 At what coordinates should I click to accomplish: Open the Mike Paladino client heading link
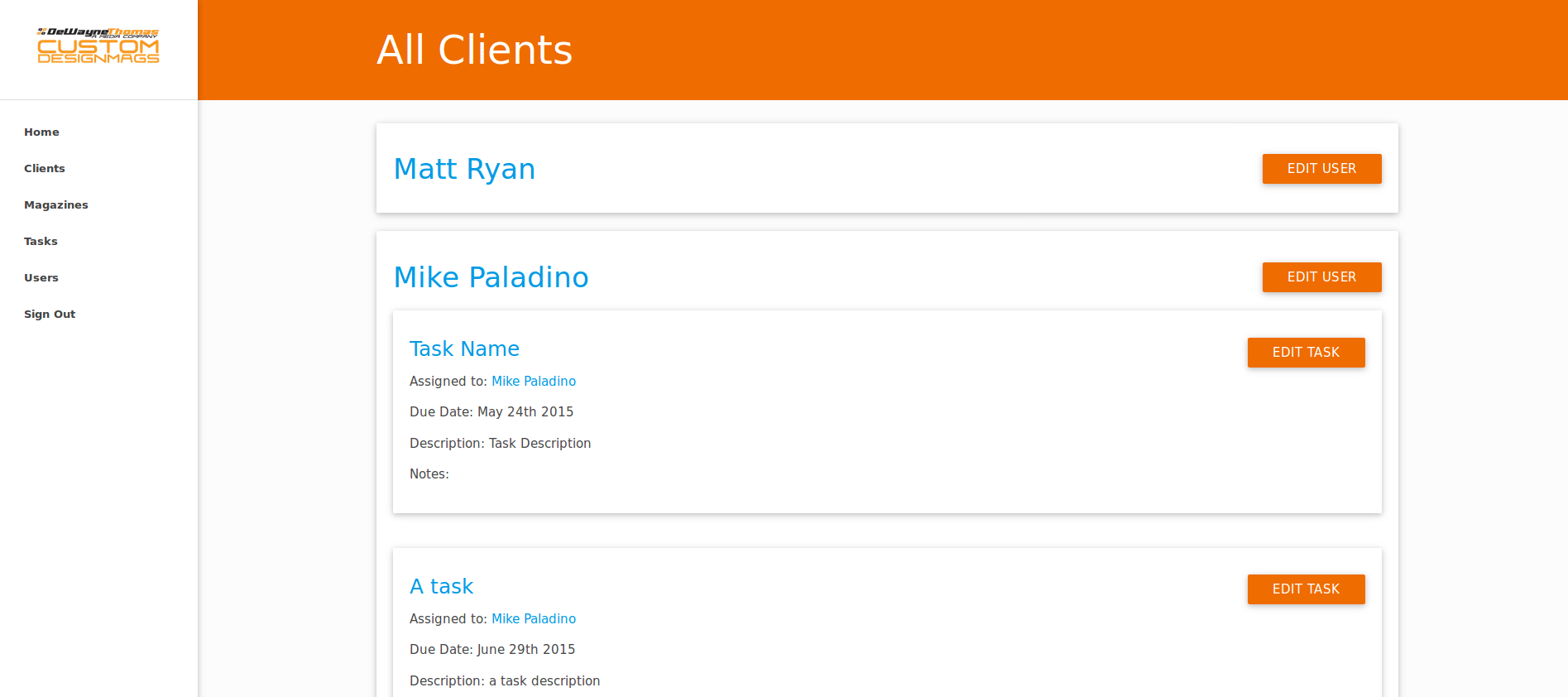(x=491, y=277)
